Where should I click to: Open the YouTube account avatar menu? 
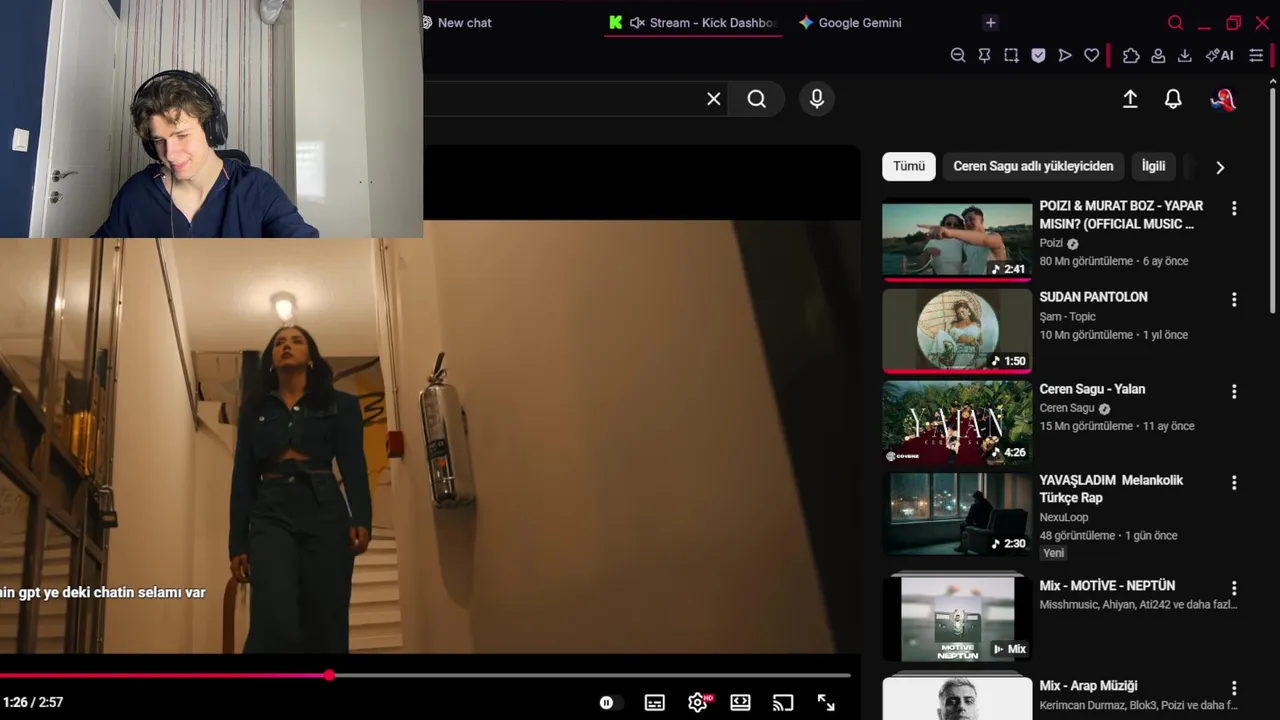(1222, 99)
